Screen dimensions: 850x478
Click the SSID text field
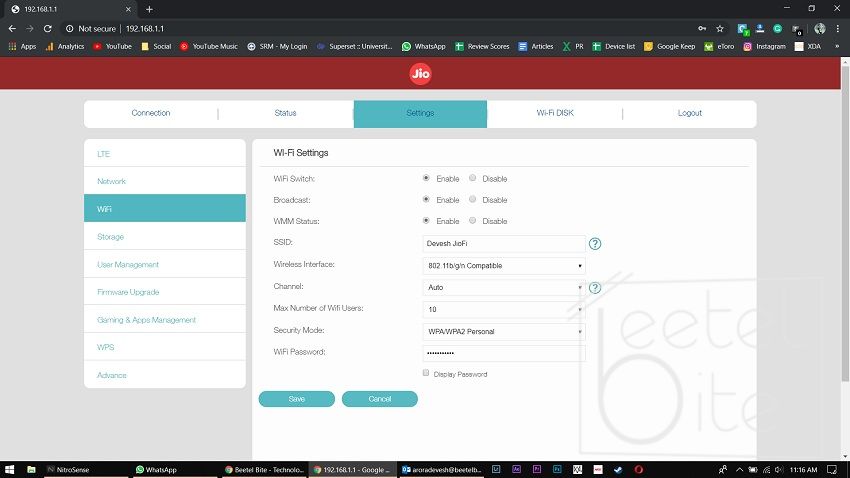pyautogui.click(x=504, y=244)
